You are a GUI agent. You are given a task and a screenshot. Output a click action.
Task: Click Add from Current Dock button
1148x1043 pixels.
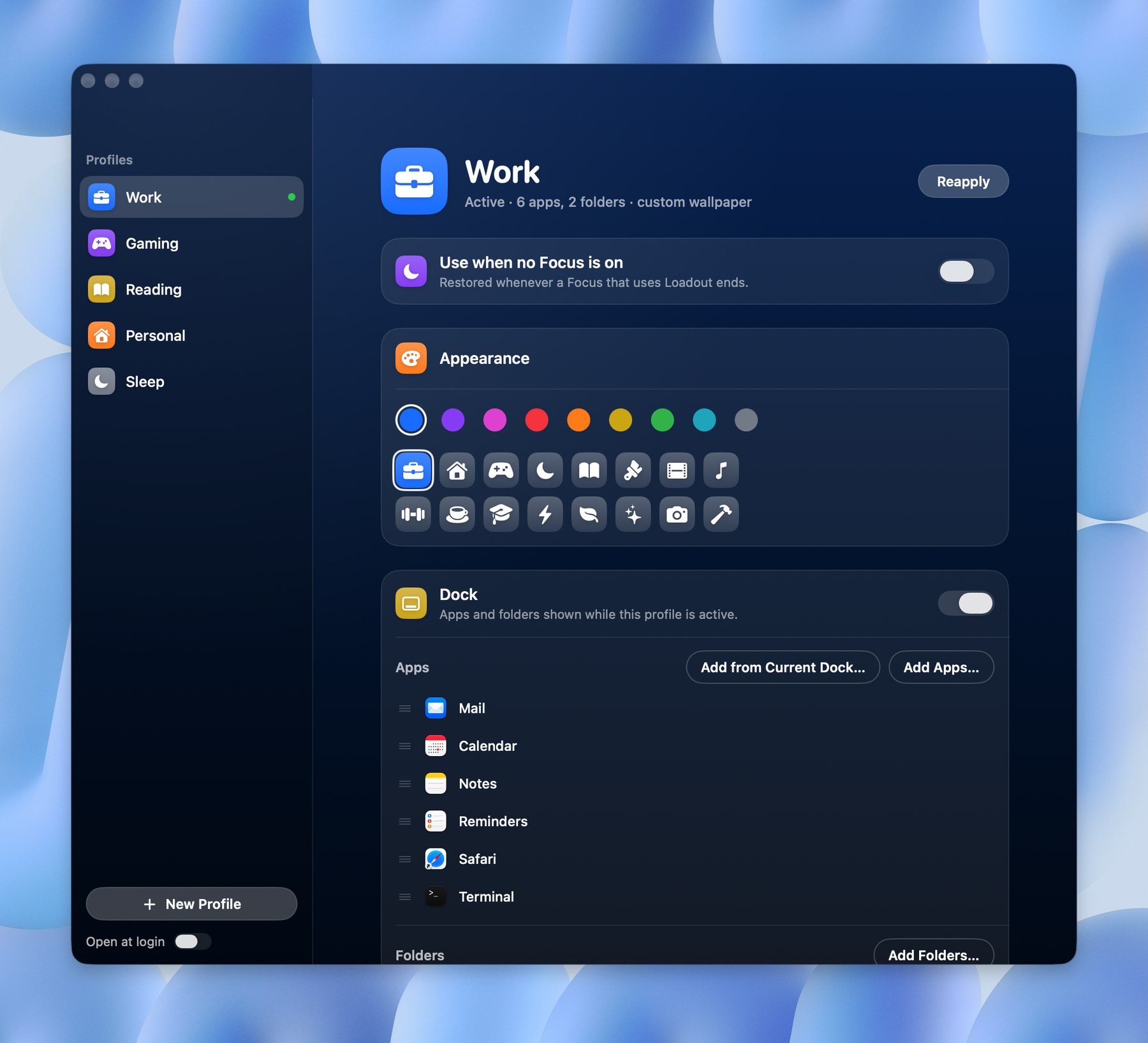tap(783, 667)
